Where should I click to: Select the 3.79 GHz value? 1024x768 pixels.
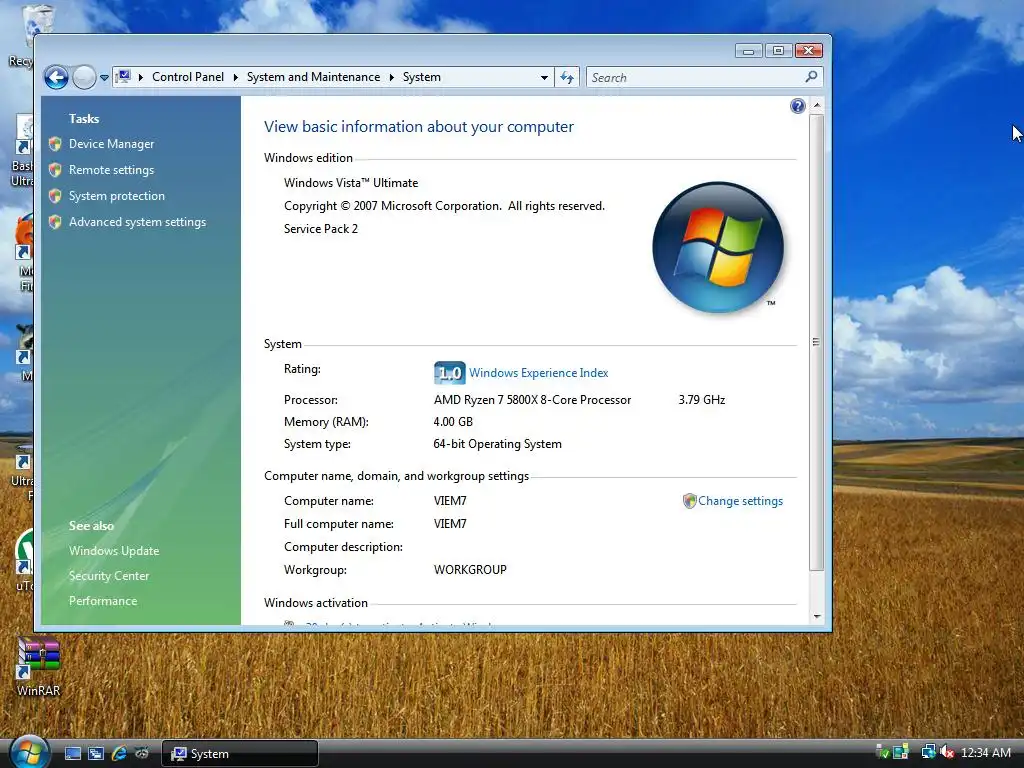point(701,400)
